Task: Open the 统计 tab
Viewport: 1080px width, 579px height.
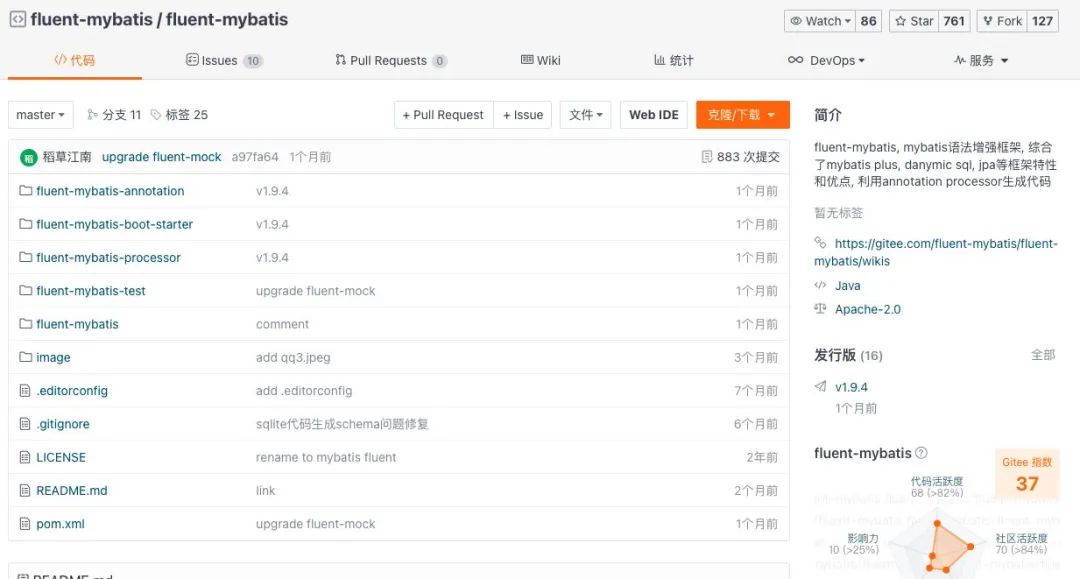Action: point(674,61)
